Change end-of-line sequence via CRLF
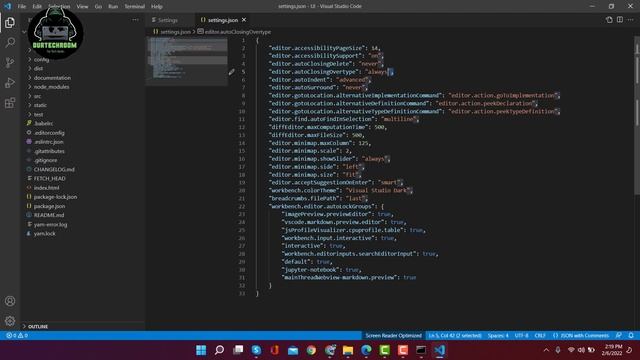The image size is (640, 360). [x=540, y=336]
